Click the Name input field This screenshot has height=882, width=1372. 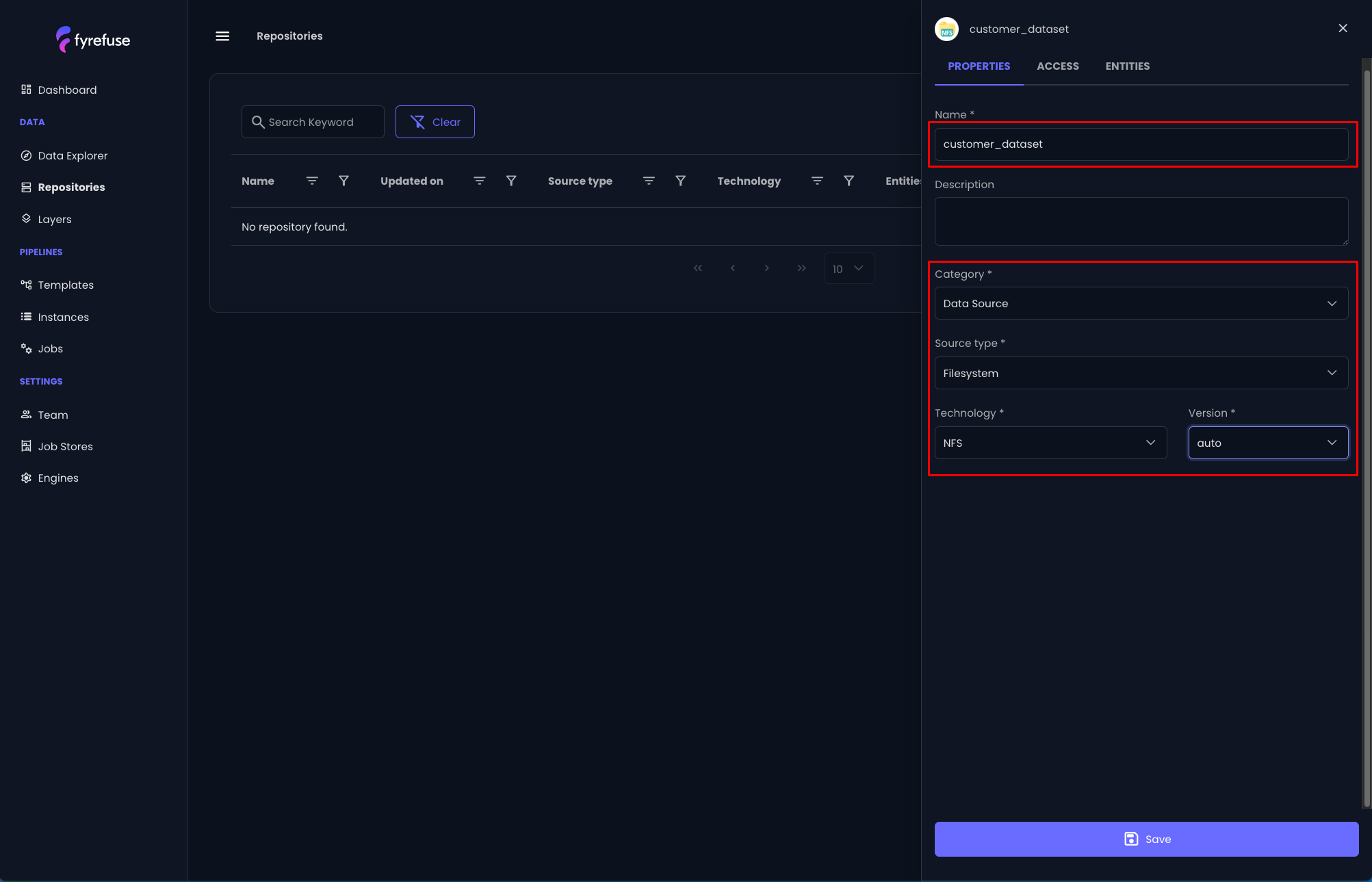pyautogui.click(x=1141, y=144)
